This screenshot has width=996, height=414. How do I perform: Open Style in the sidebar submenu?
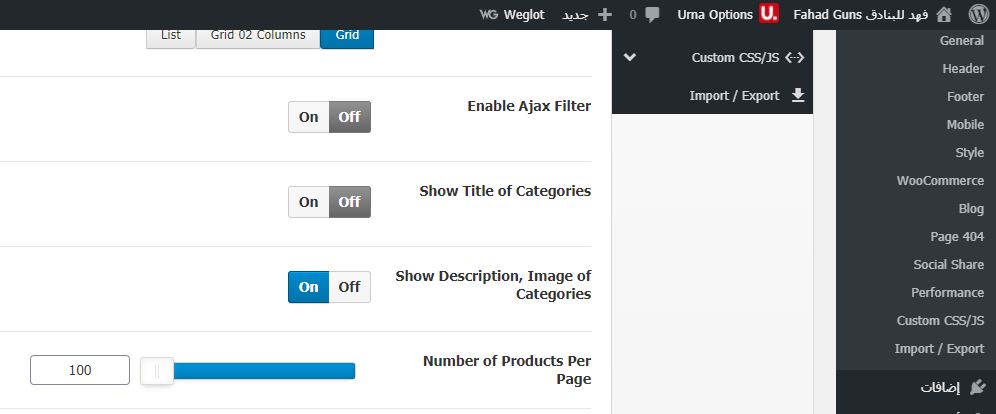coord(969,152)
